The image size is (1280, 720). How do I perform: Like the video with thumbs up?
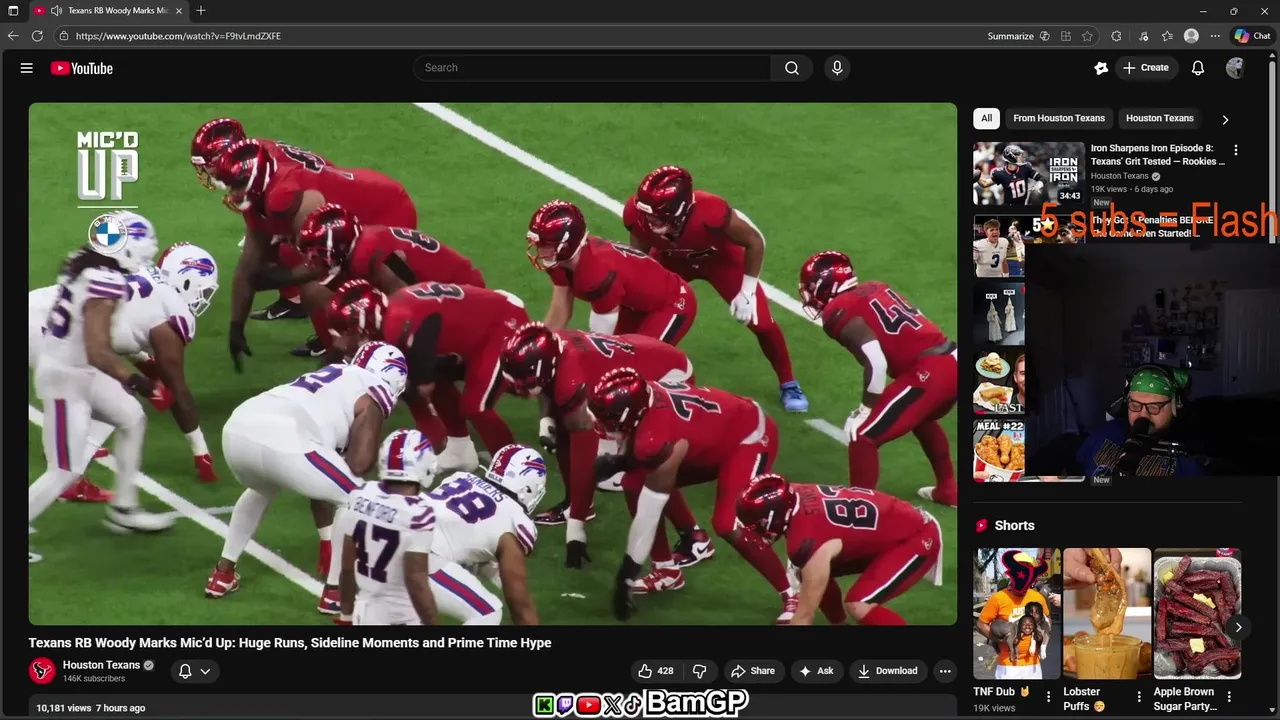[656, 671]
